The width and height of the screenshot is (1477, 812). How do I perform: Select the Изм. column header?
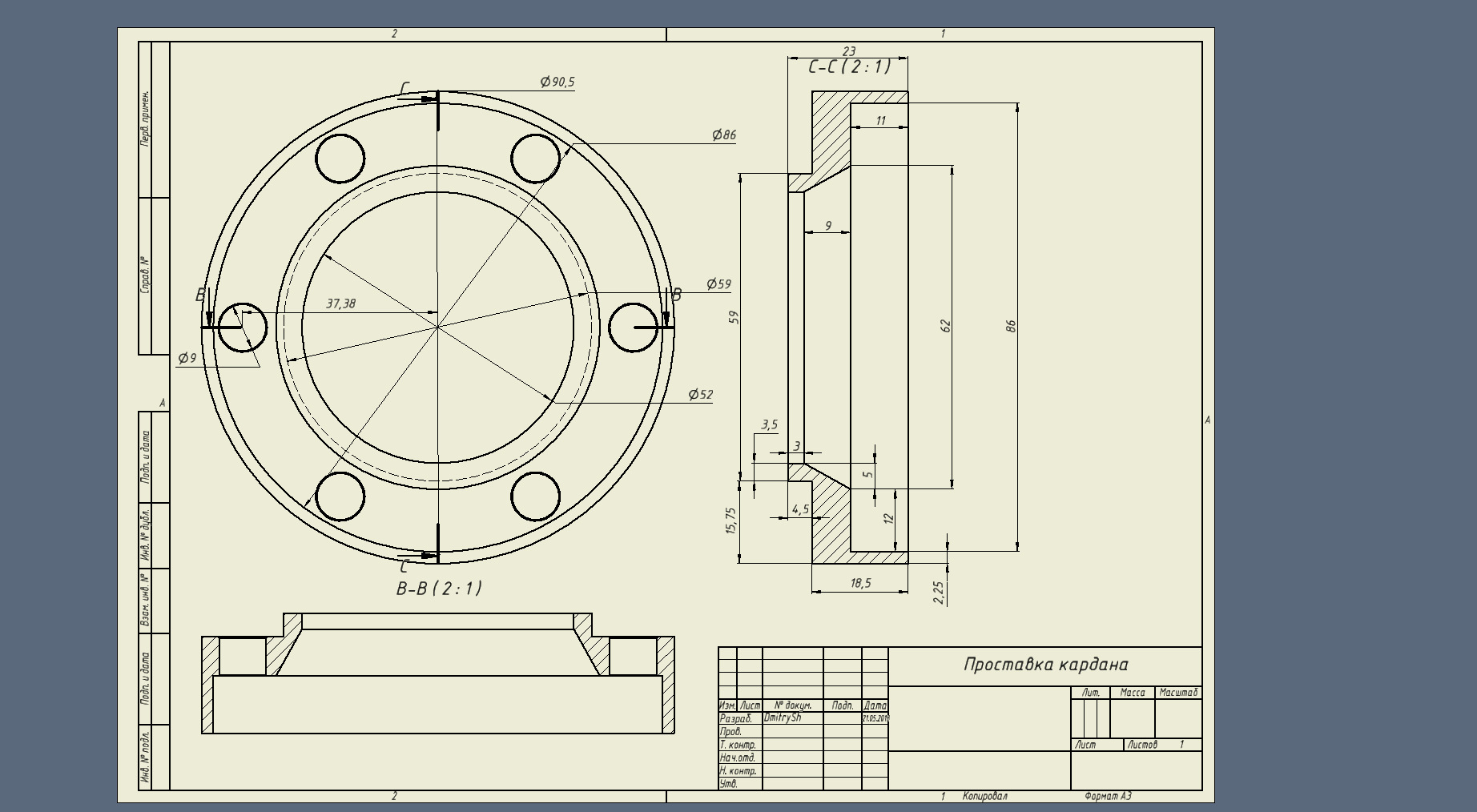(x=727, y=705)
